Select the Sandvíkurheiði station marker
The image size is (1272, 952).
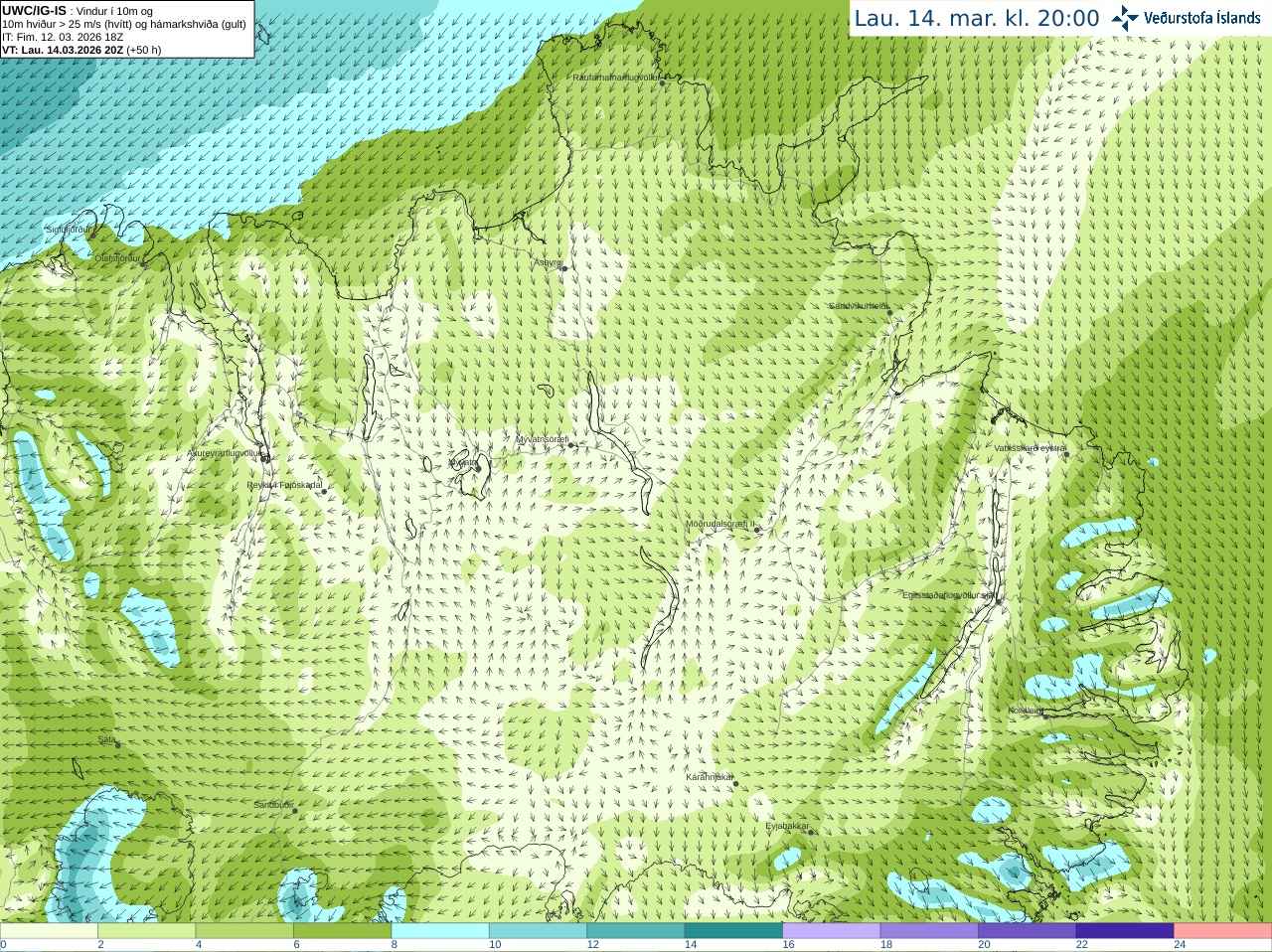click(889, 312)
